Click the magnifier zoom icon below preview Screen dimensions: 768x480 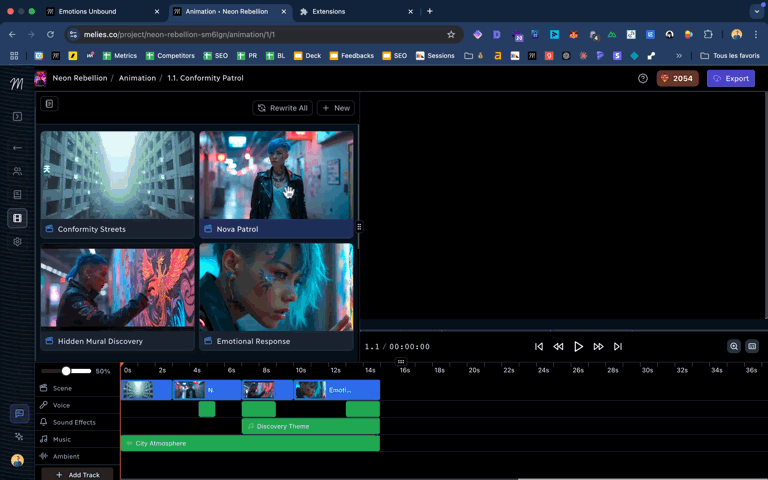tap(734, 346)
